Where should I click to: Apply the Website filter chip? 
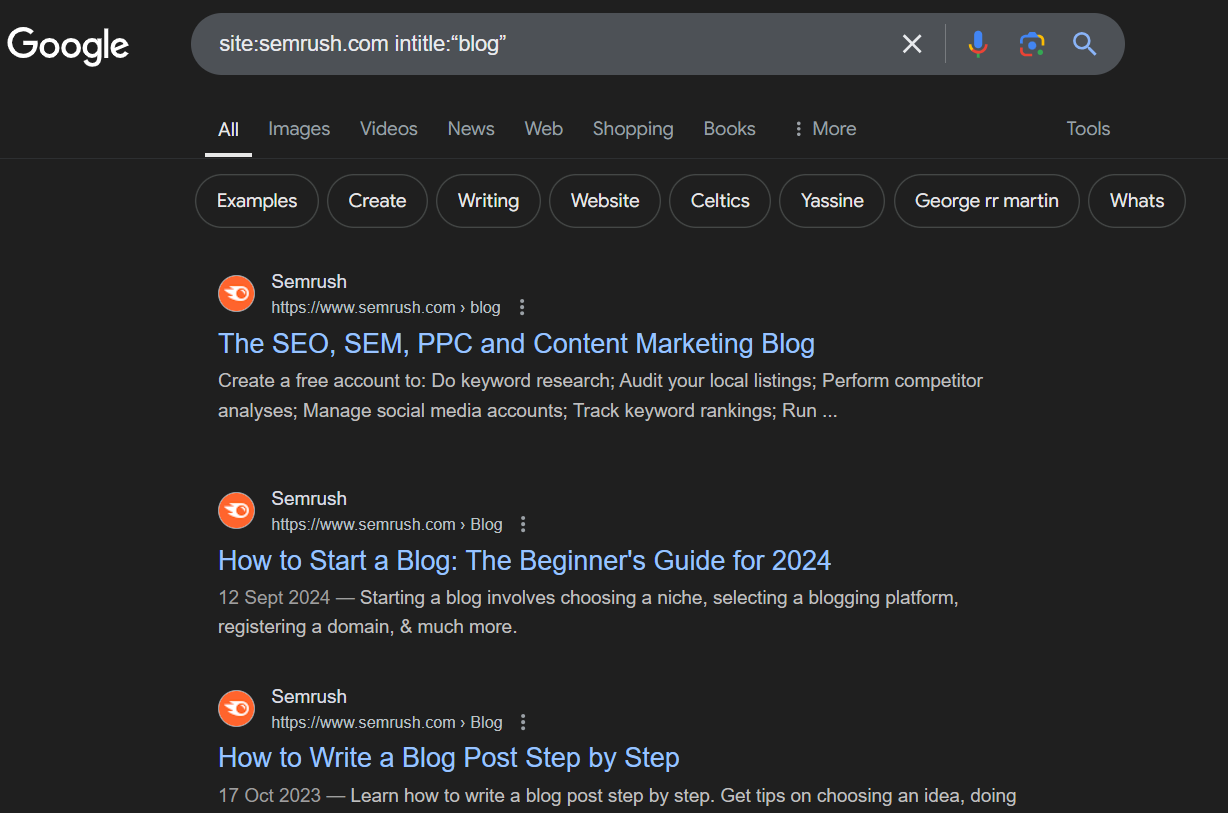605,201
